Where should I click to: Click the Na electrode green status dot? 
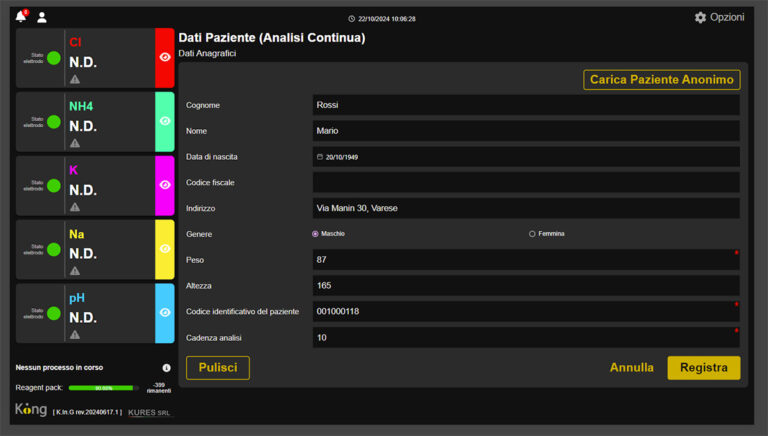point(54,249)
